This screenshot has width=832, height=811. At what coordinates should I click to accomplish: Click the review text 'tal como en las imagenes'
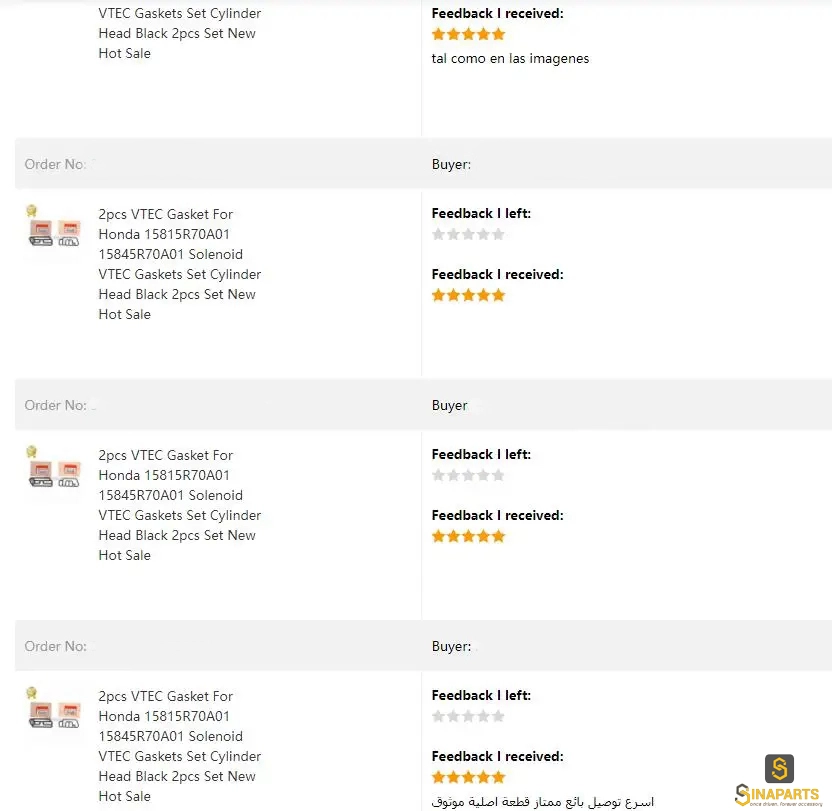(510, 58)
